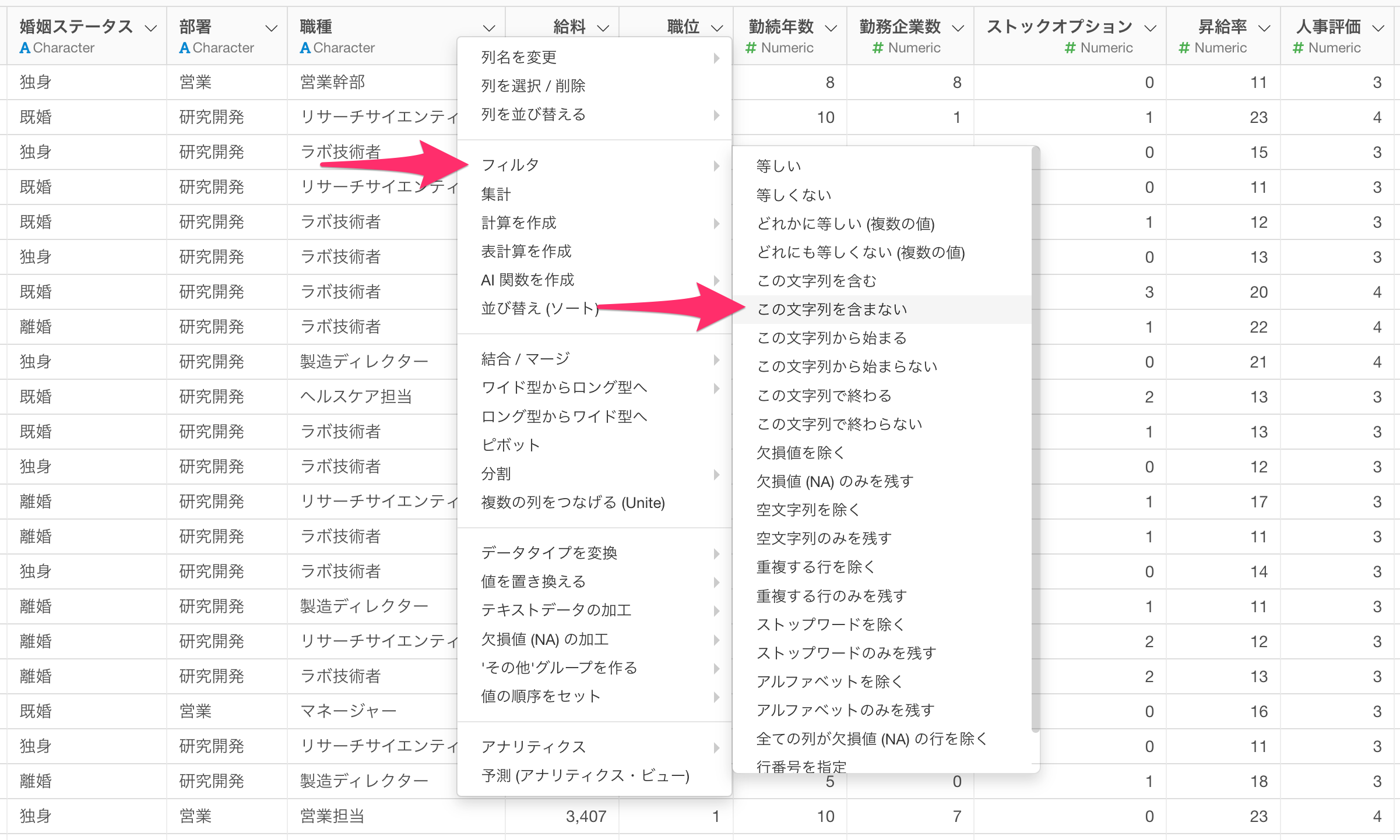
Task: Open 人事評価 column dropdown chevron
Action: (x=1378, y=28)
